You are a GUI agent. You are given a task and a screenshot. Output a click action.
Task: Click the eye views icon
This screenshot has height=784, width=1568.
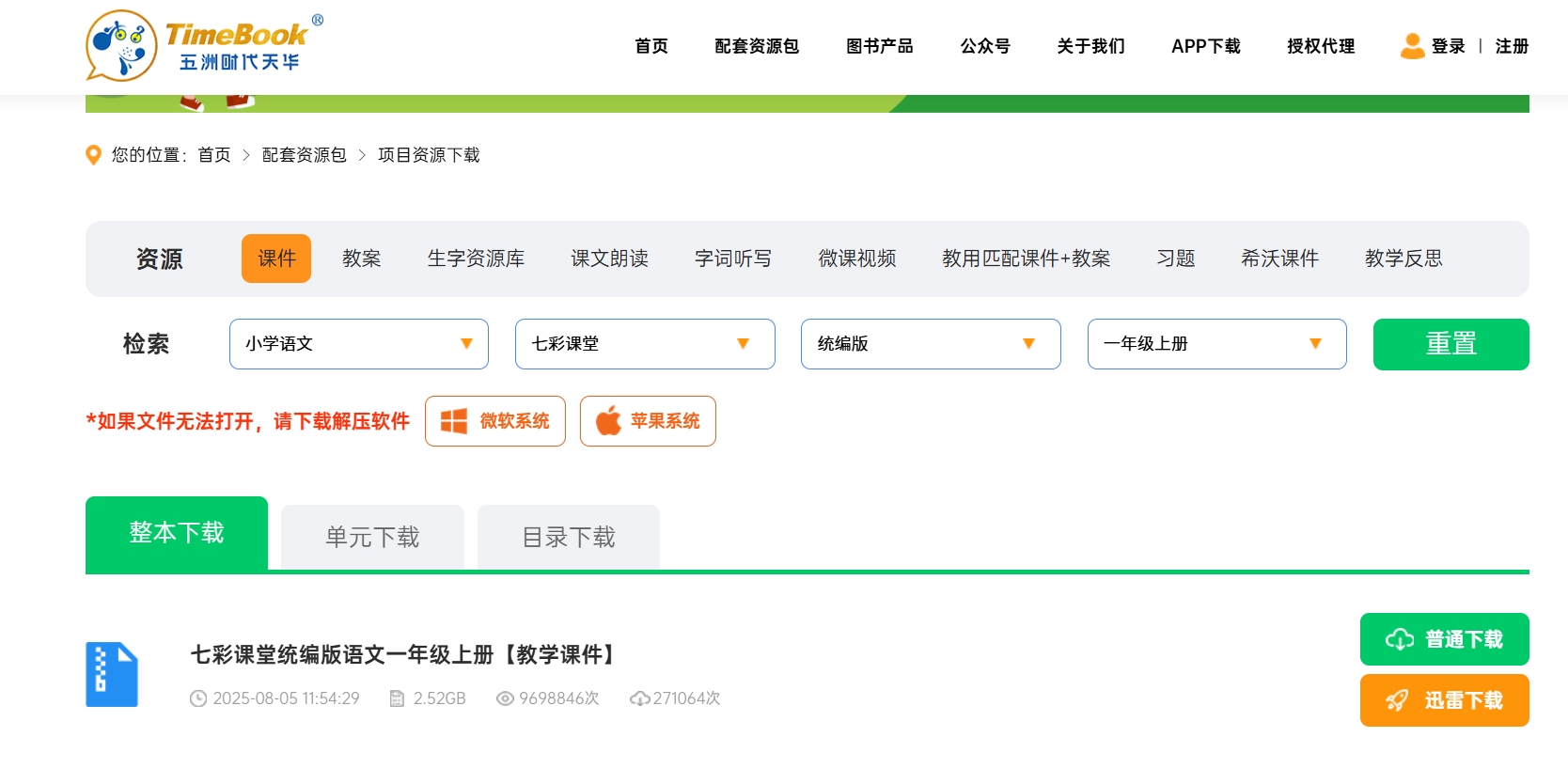(505, 698)
